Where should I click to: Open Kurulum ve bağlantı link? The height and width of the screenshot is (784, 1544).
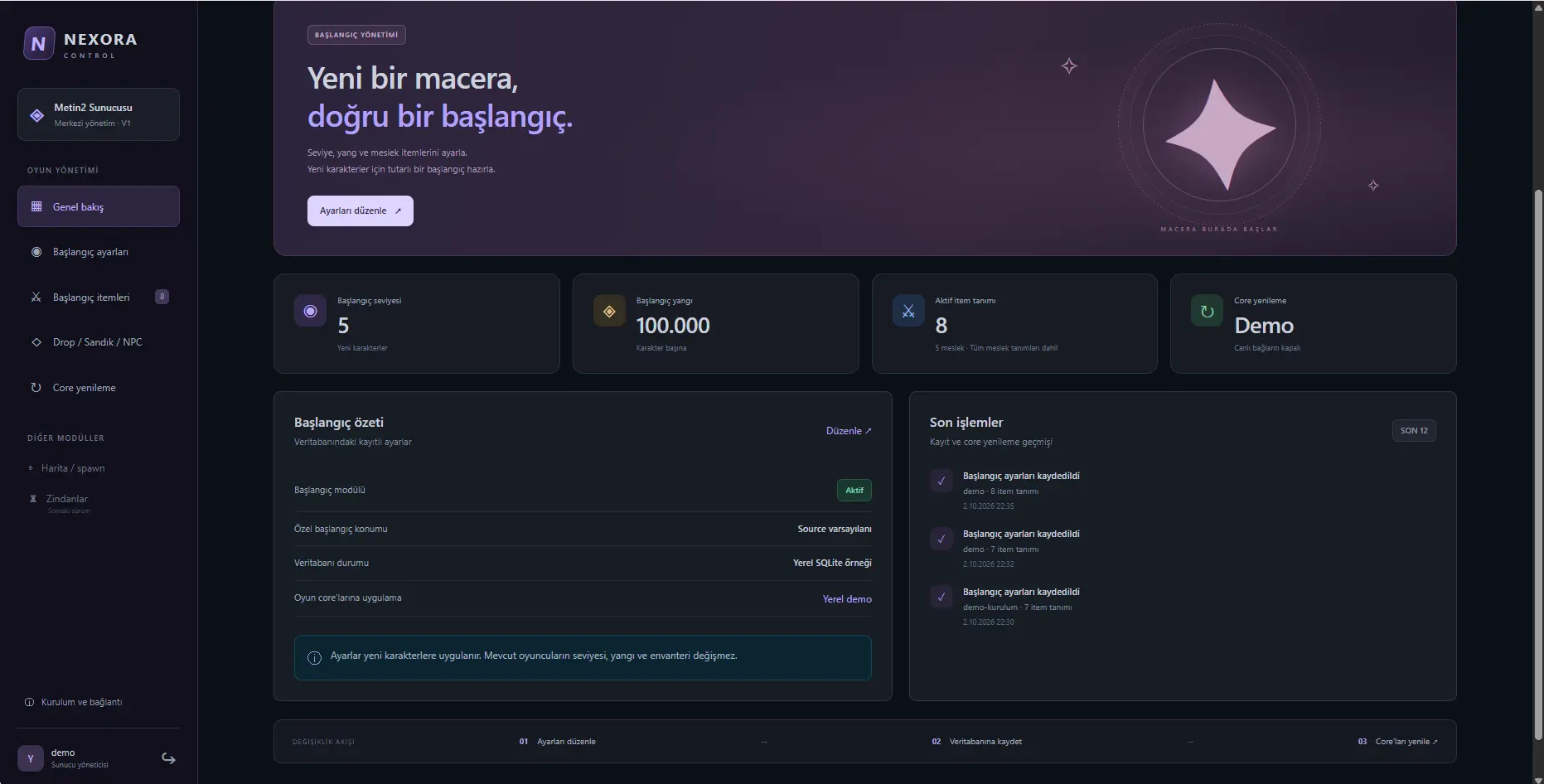pos(81,702)
